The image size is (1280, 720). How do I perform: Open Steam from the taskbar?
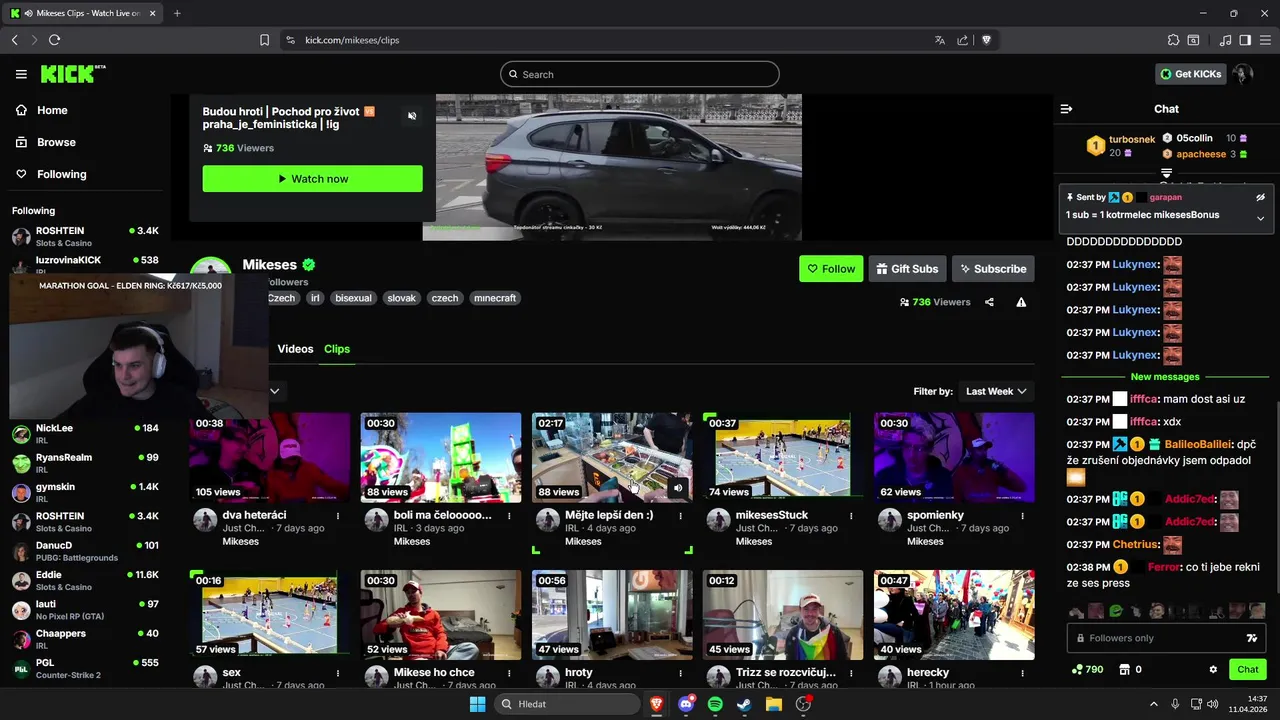pyautogui.click(x=744, y=704)
